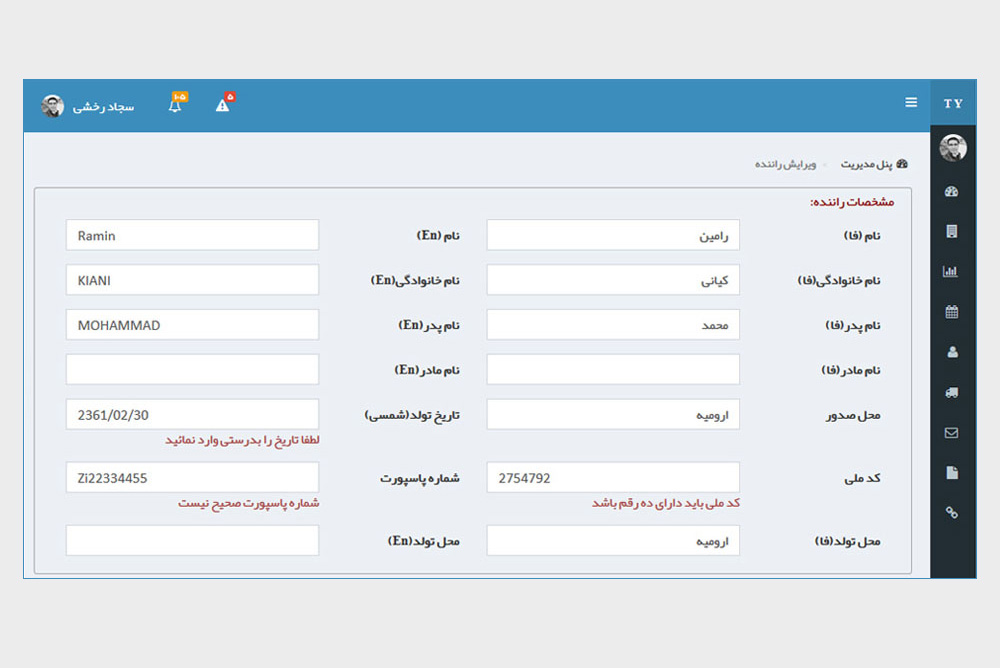The height and width of the screenshot is (668, 1000).
Task: Open the truck icon in sidebar
Action: 952,392
